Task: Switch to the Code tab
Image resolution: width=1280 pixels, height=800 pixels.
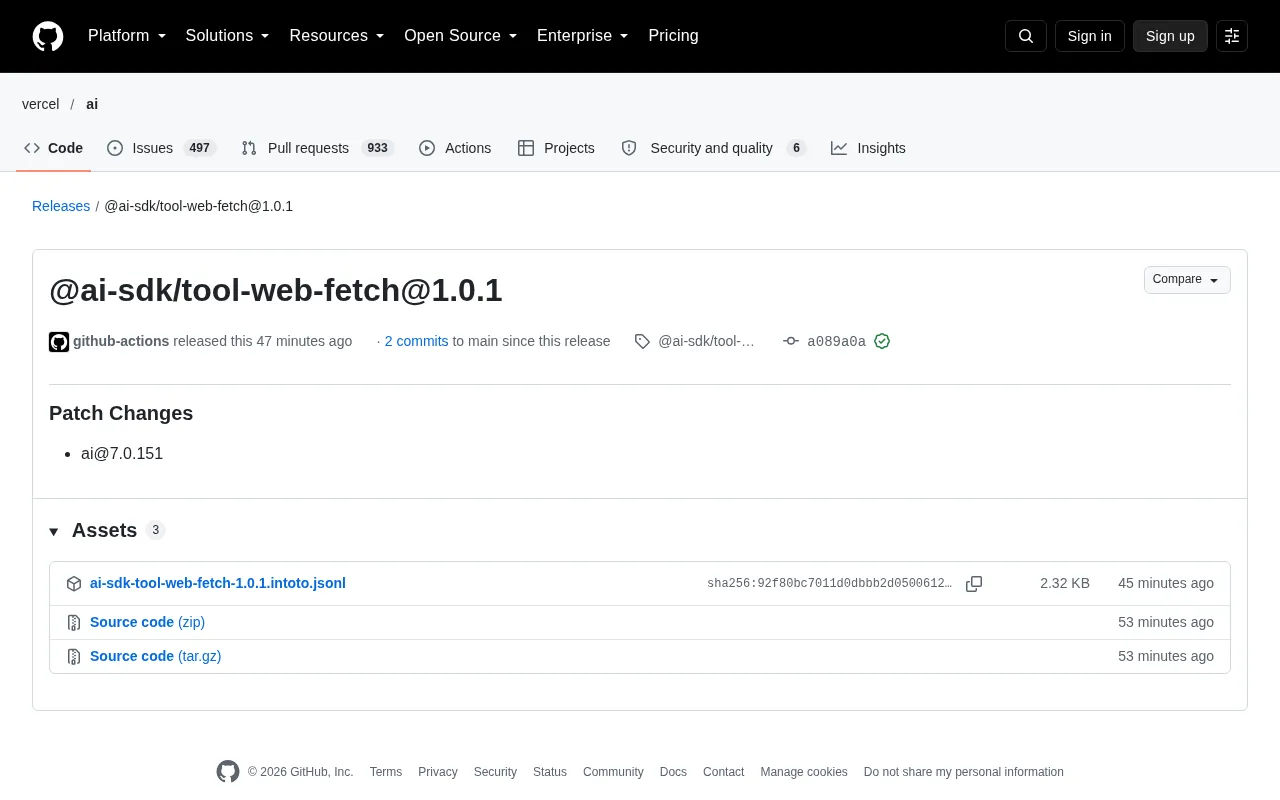Action: (x=54, y=148)
